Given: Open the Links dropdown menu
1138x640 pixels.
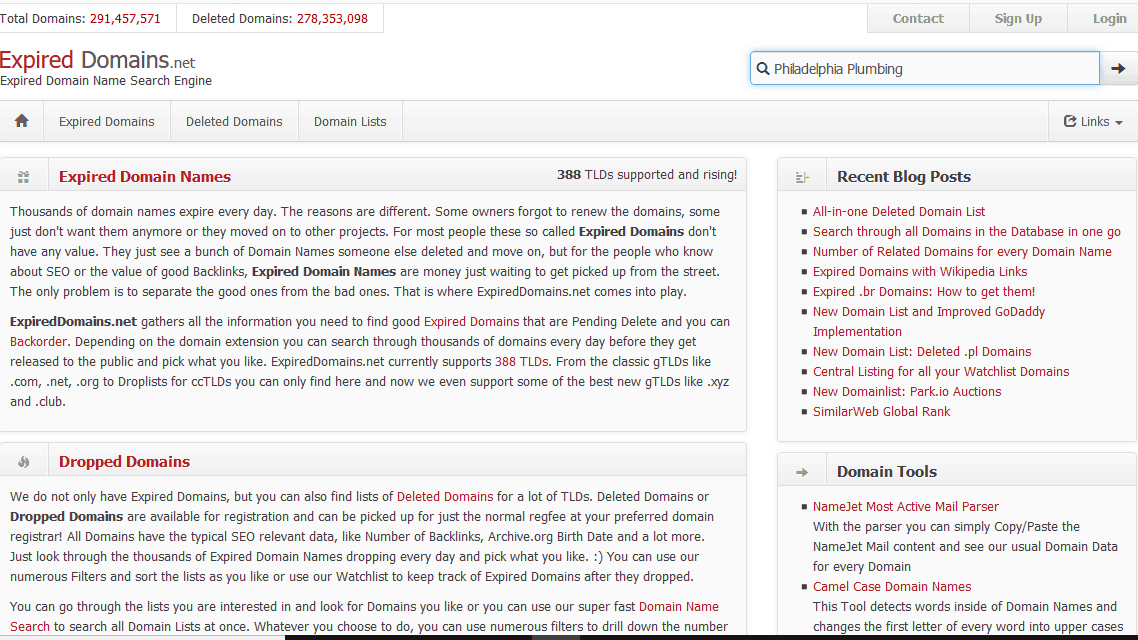Looking at the screenshot, I should click(x=1093, y=121).
